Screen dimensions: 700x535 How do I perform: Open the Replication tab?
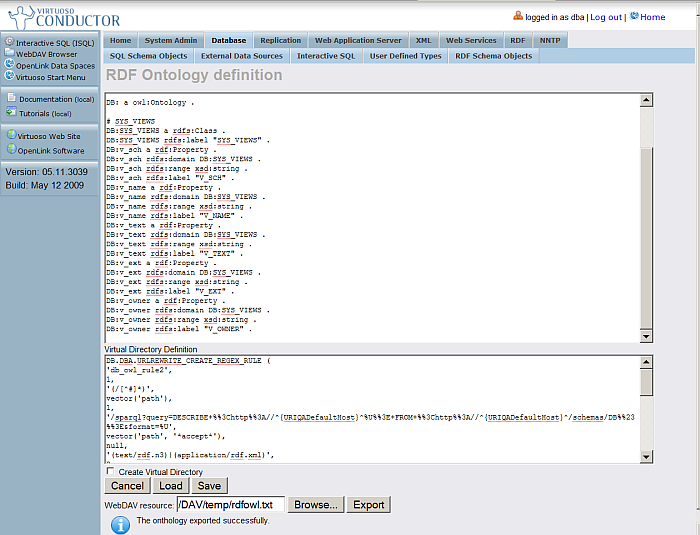point(280,40)
